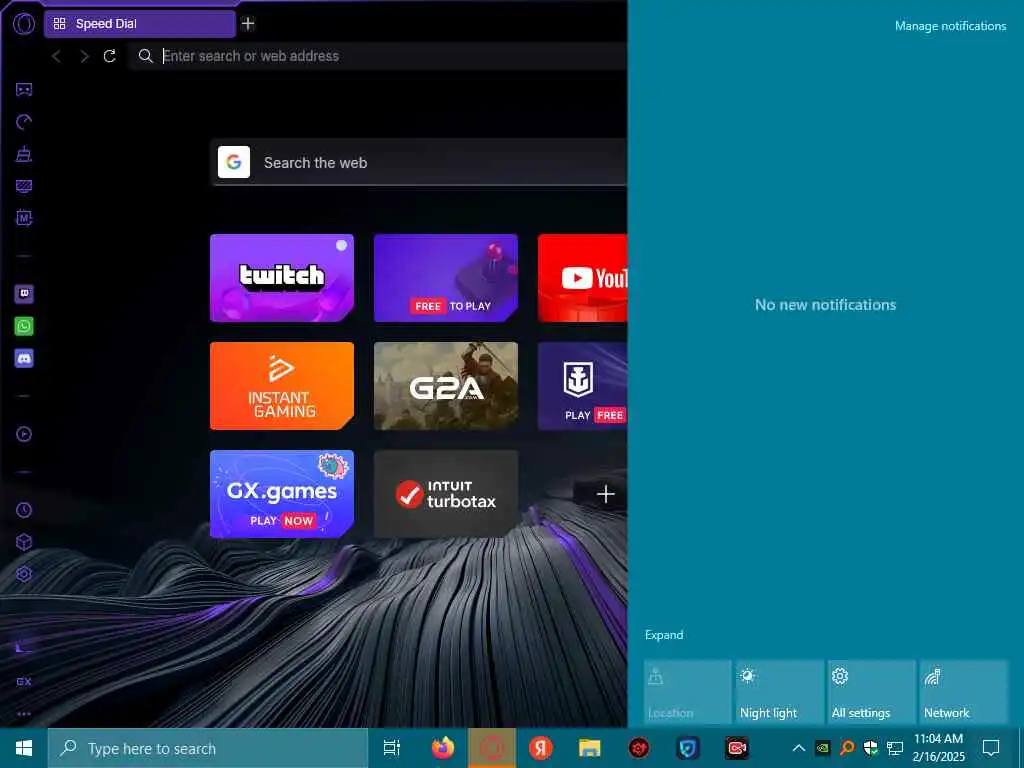Launch Yandex browser from the taskbar
Screen dimensions: 1024x768
[x=541, y=748]
